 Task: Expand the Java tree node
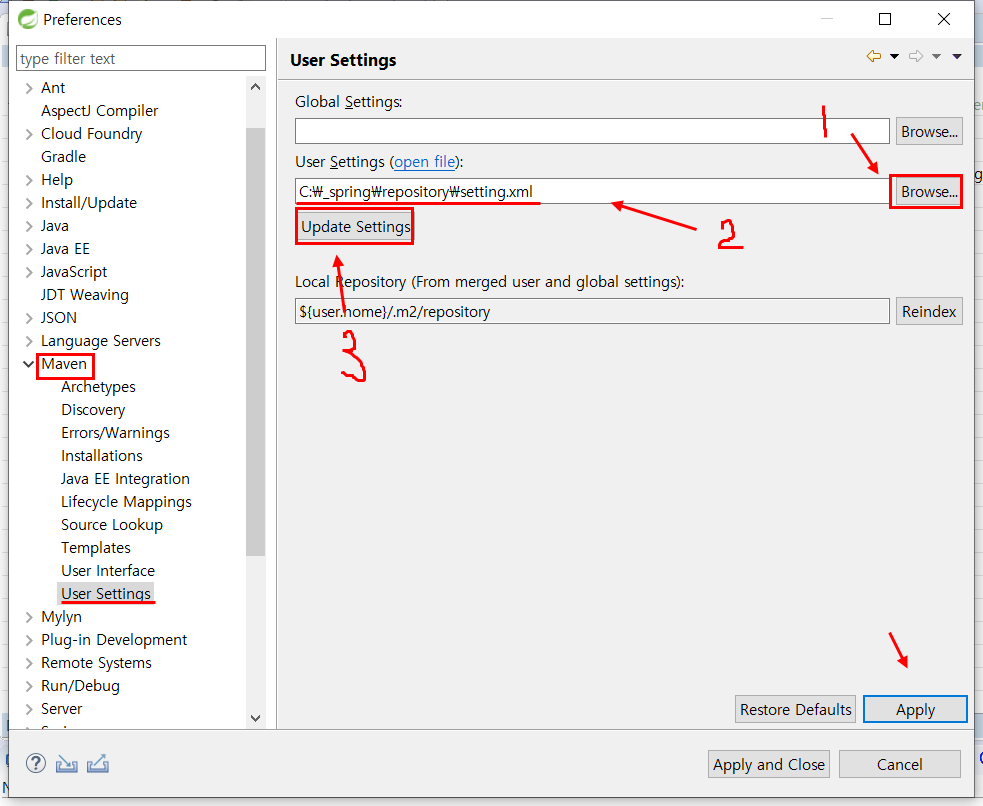(29, 226)
